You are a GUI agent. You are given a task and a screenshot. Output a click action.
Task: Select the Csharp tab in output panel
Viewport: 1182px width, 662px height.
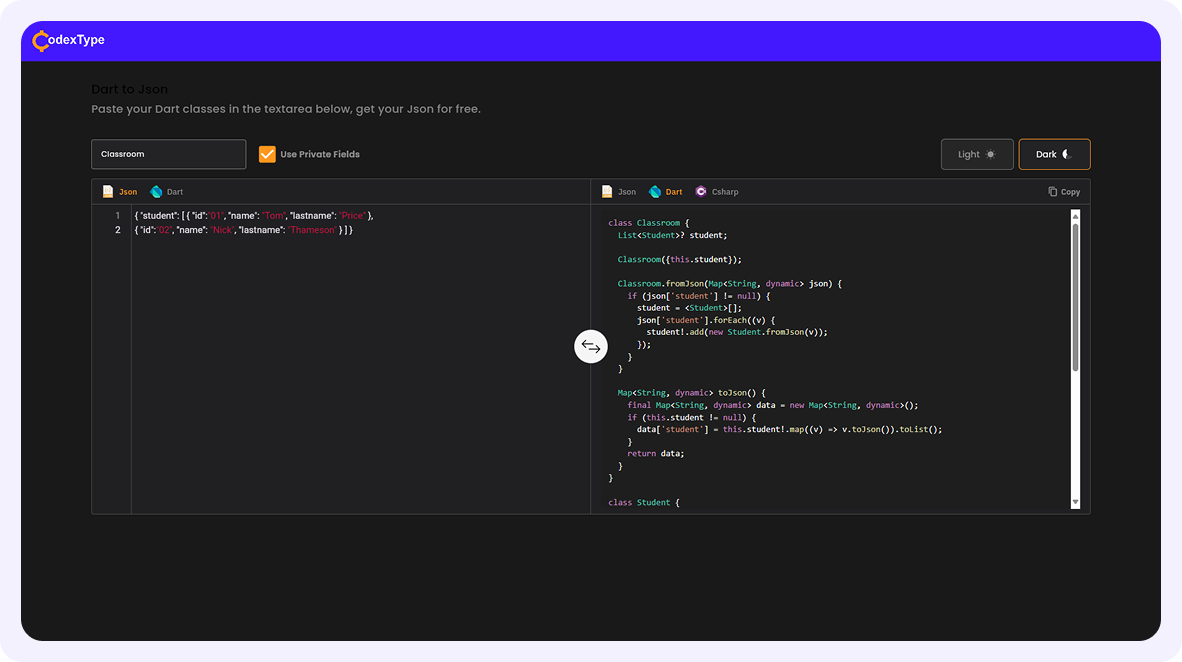[717, 192]
